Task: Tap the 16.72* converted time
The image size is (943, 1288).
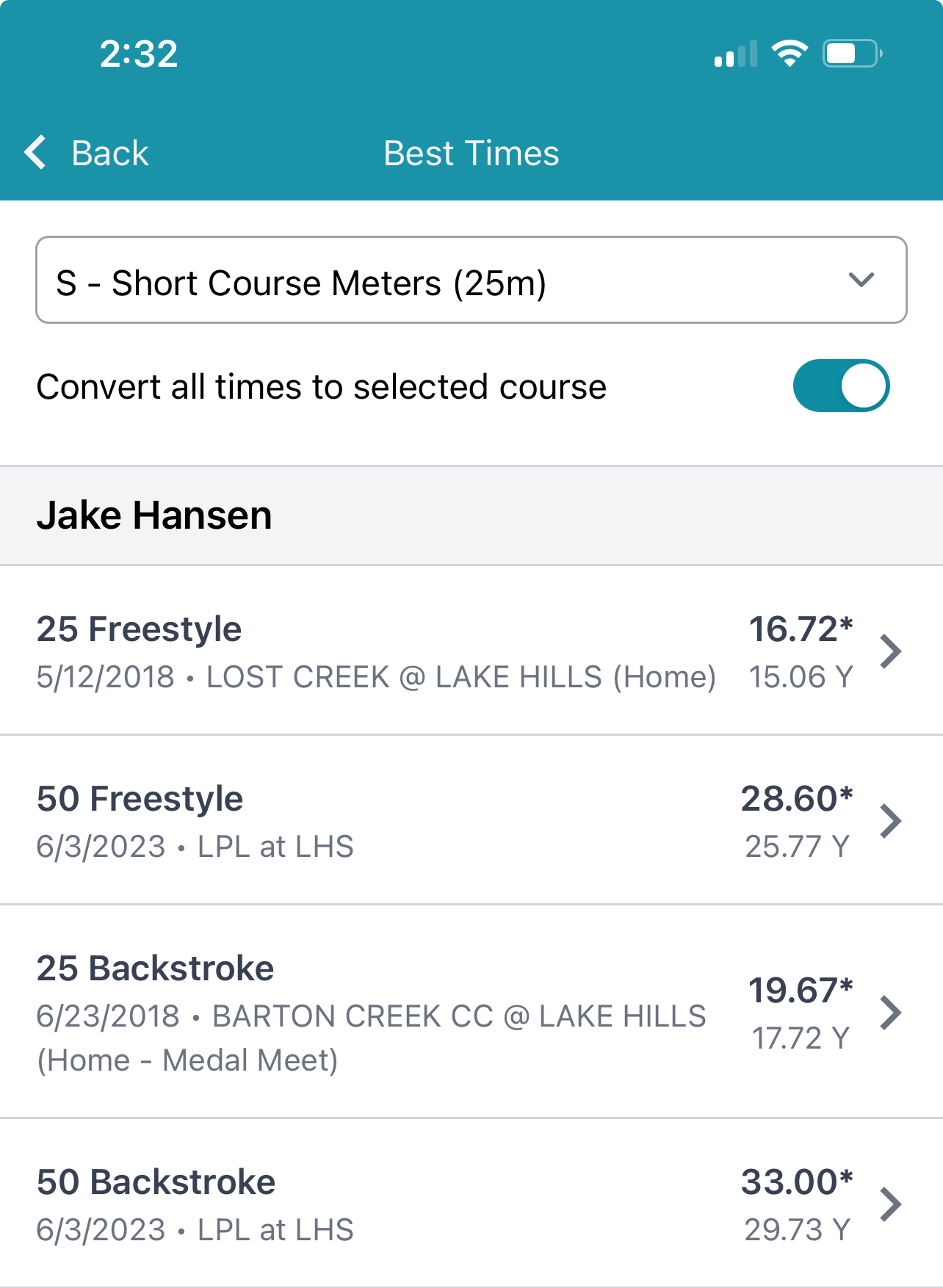Action: point(801,629)
